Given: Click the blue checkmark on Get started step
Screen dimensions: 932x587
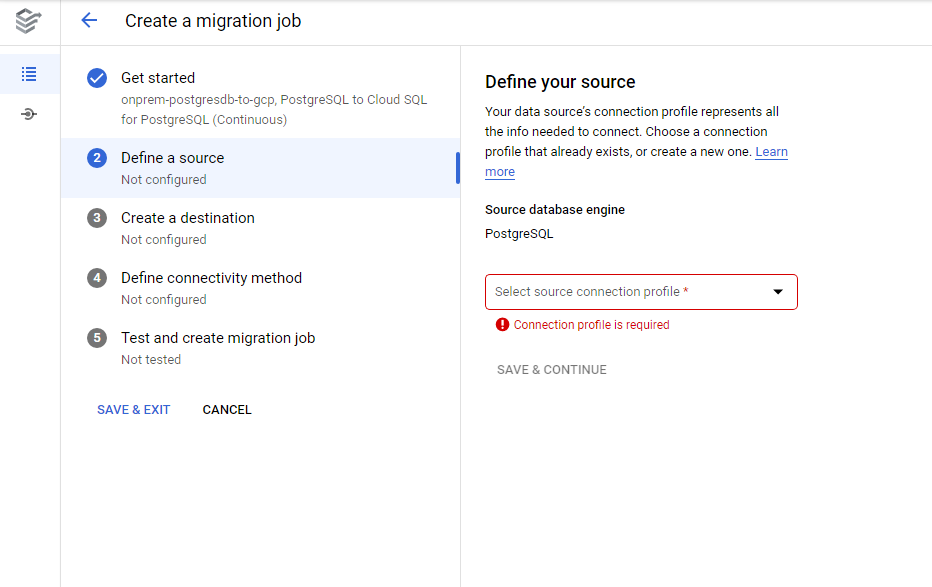Looking at the screenshot, I should click(96, 77).
